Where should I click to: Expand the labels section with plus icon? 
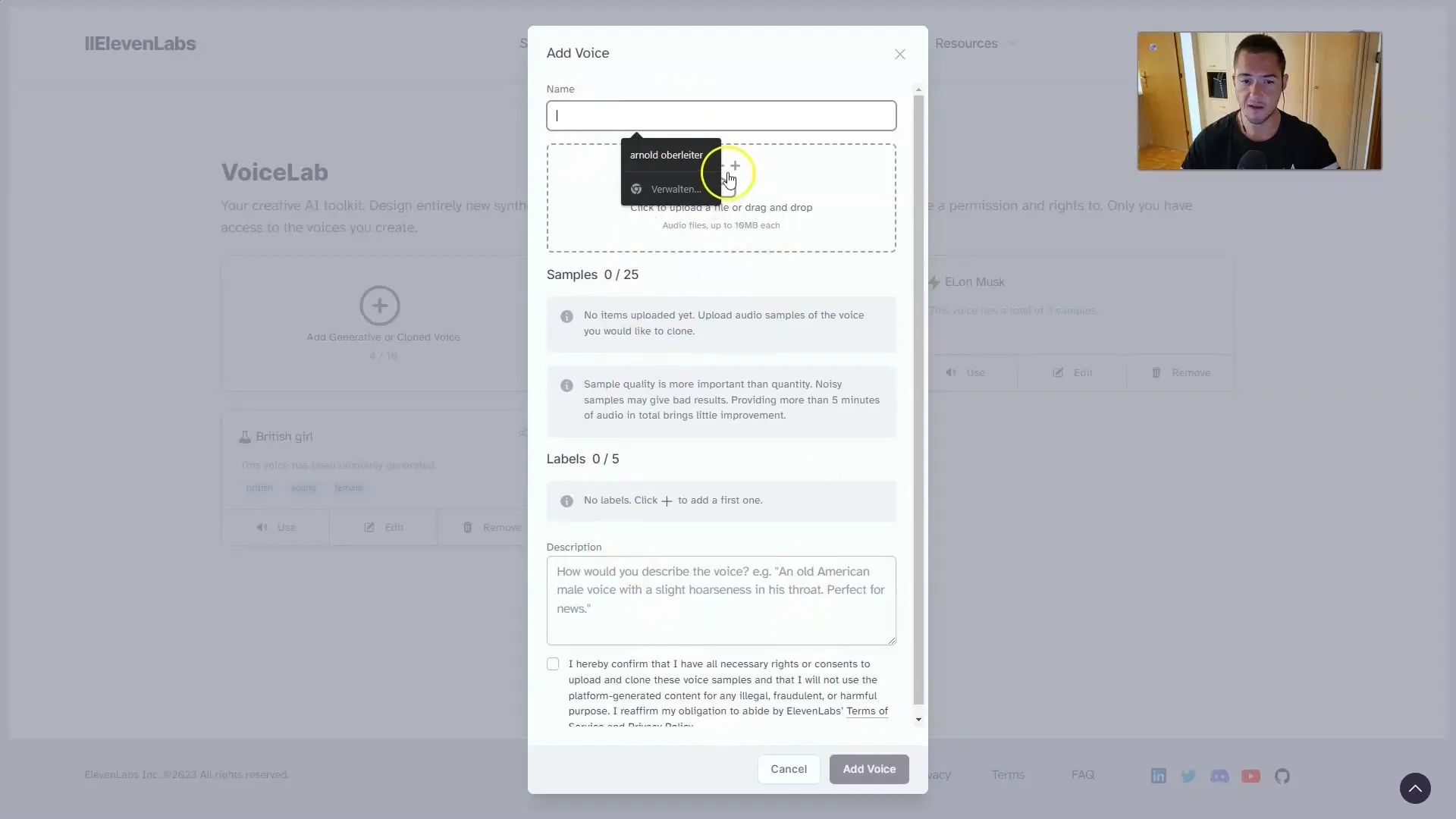[665, 500]
